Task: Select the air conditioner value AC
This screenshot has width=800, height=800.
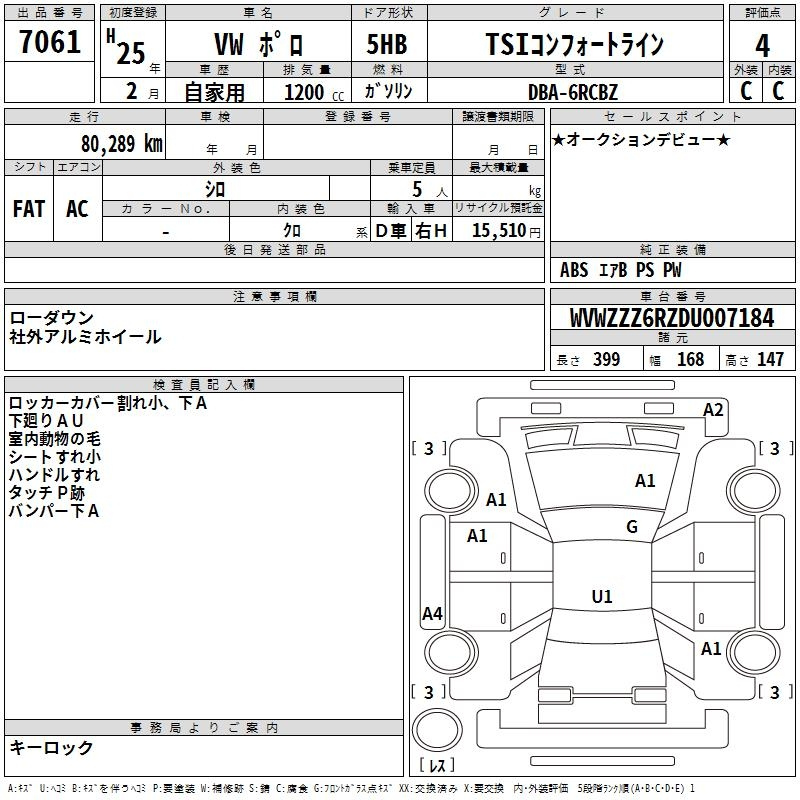Action: tap(77, 209)
